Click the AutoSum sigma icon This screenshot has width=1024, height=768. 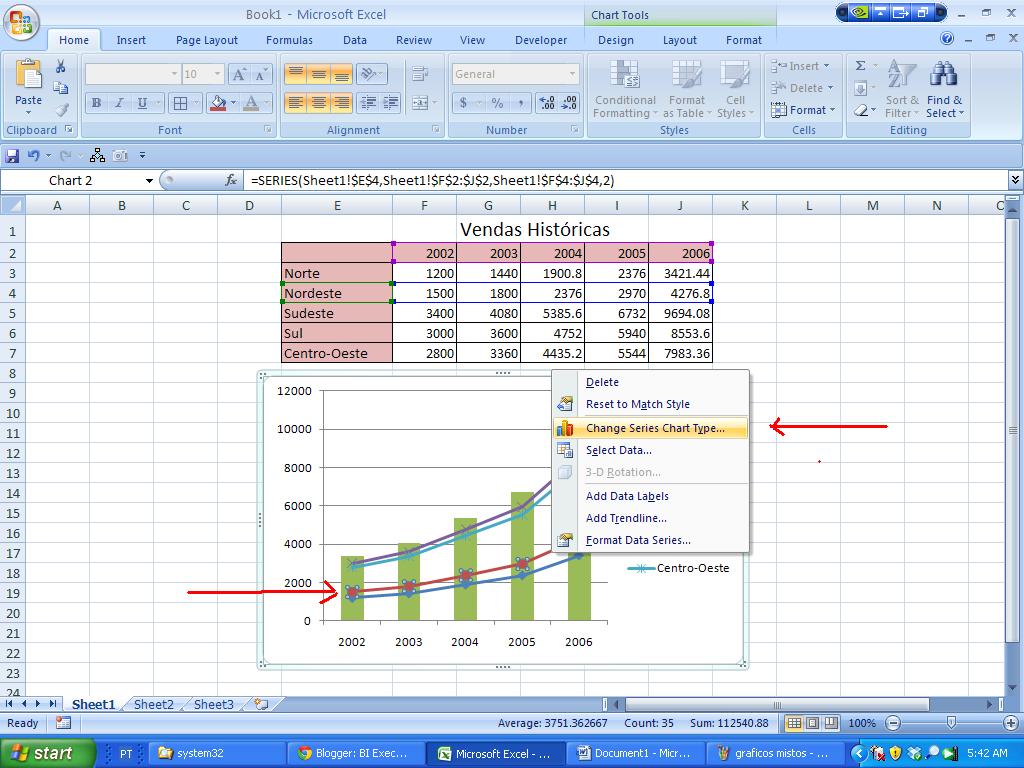pyautogui.click(x=861, y=66)
